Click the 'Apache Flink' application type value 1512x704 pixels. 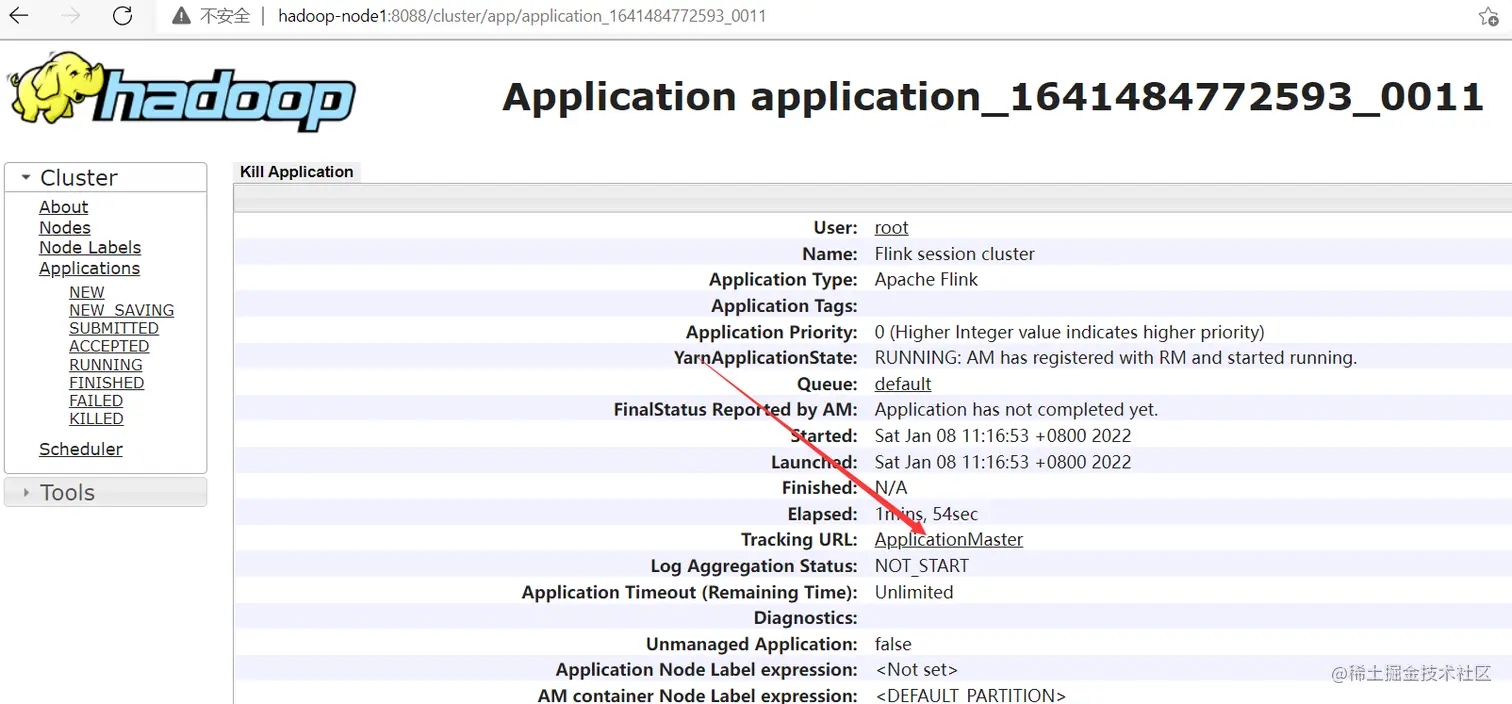pyautogui.click(x=926, y=280)
